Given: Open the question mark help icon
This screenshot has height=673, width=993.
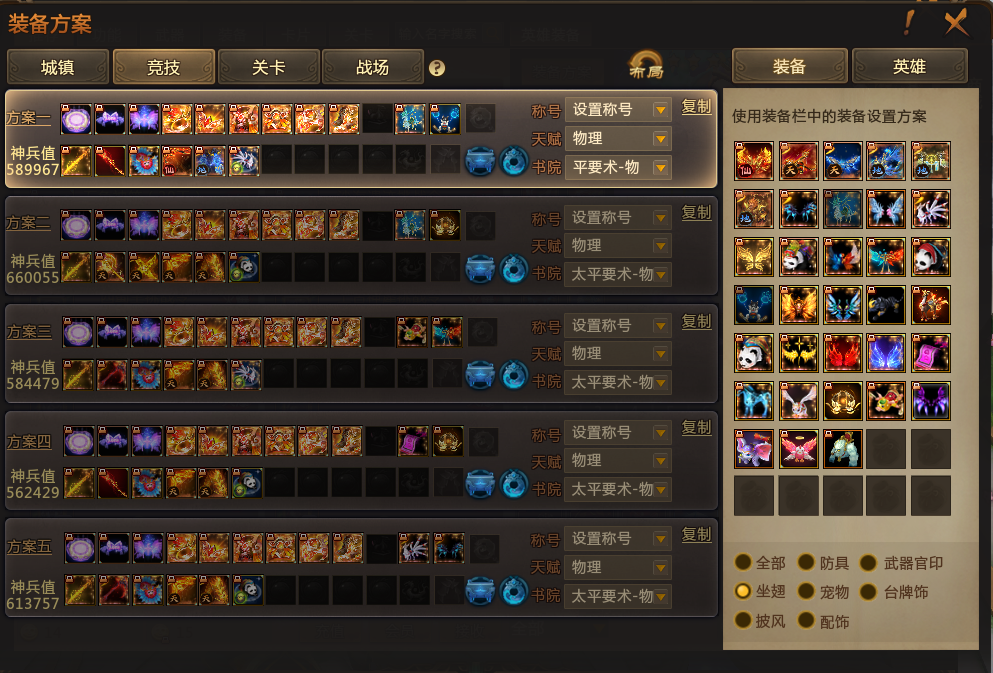Looking at the screenshot, I should (436, 68).
